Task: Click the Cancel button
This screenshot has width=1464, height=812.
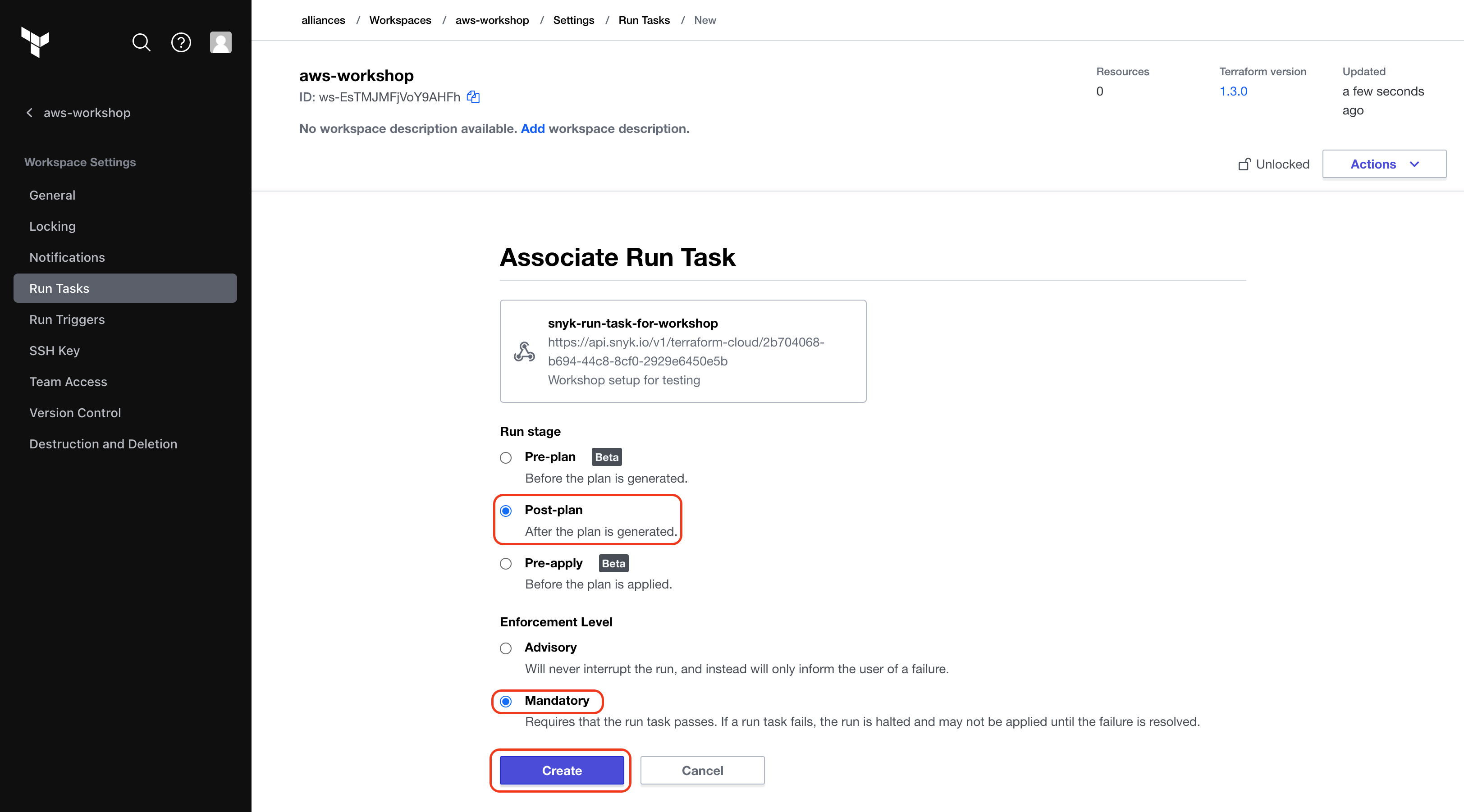Action: (702, 771)
